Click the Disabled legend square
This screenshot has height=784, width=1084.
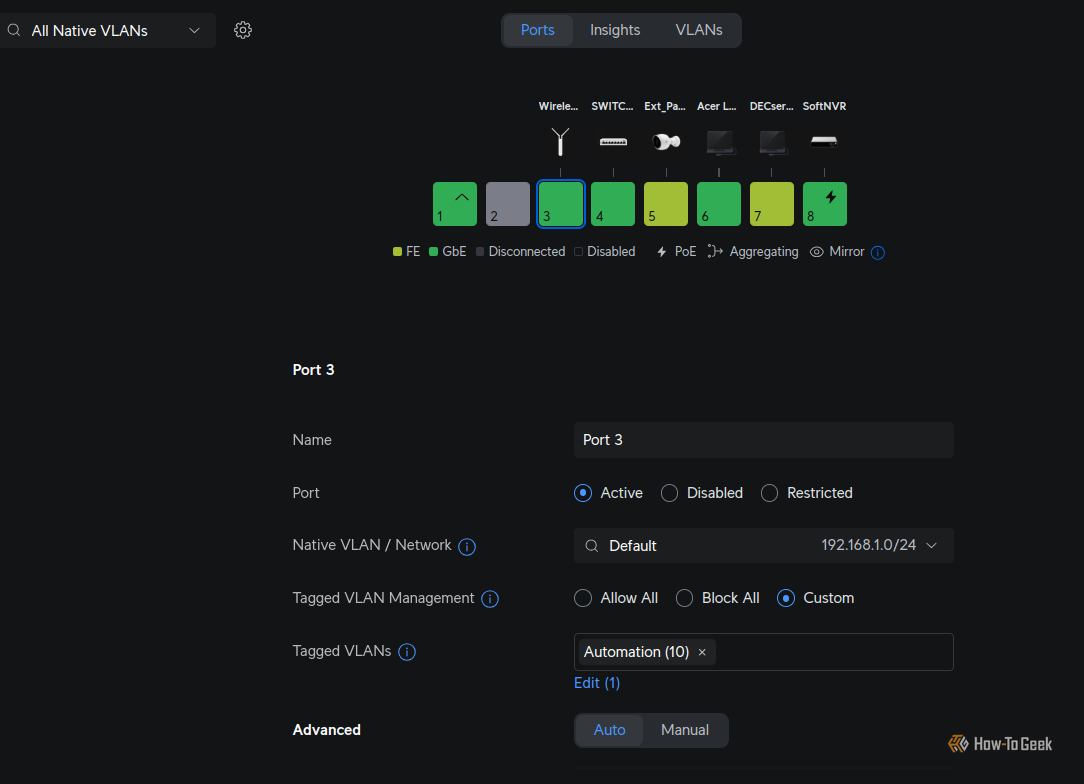(x=579, y=252)
